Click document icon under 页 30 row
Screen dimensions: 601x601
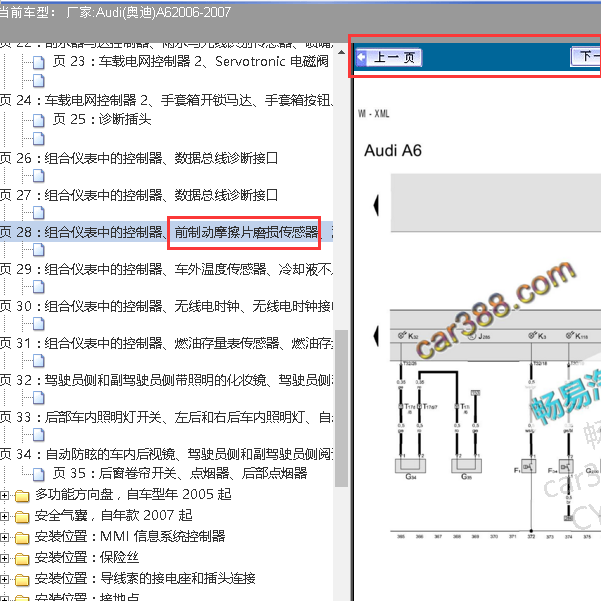39,324
